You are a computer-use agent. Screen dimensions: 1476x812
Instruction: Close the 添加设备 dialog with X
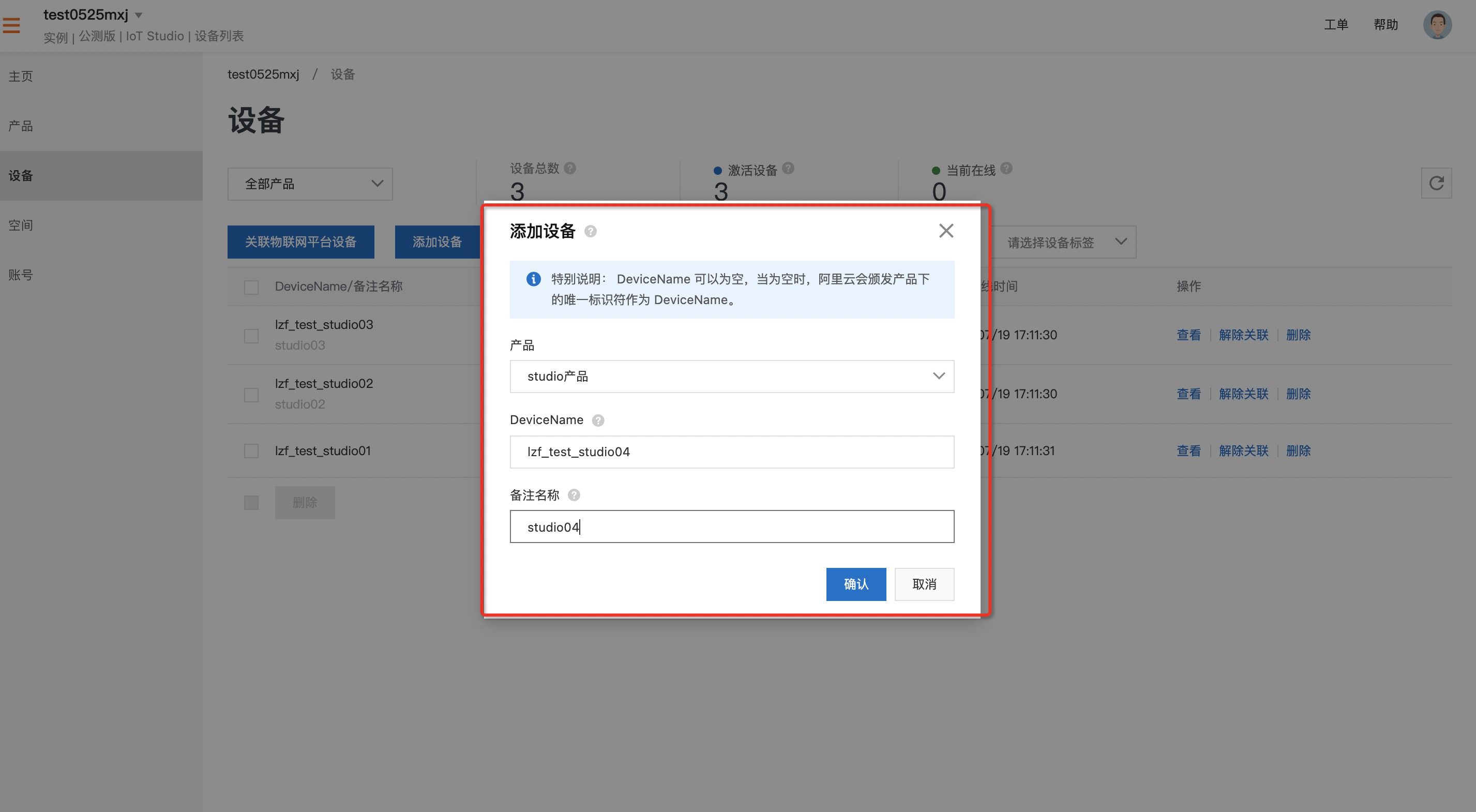[x=945, y=231]
